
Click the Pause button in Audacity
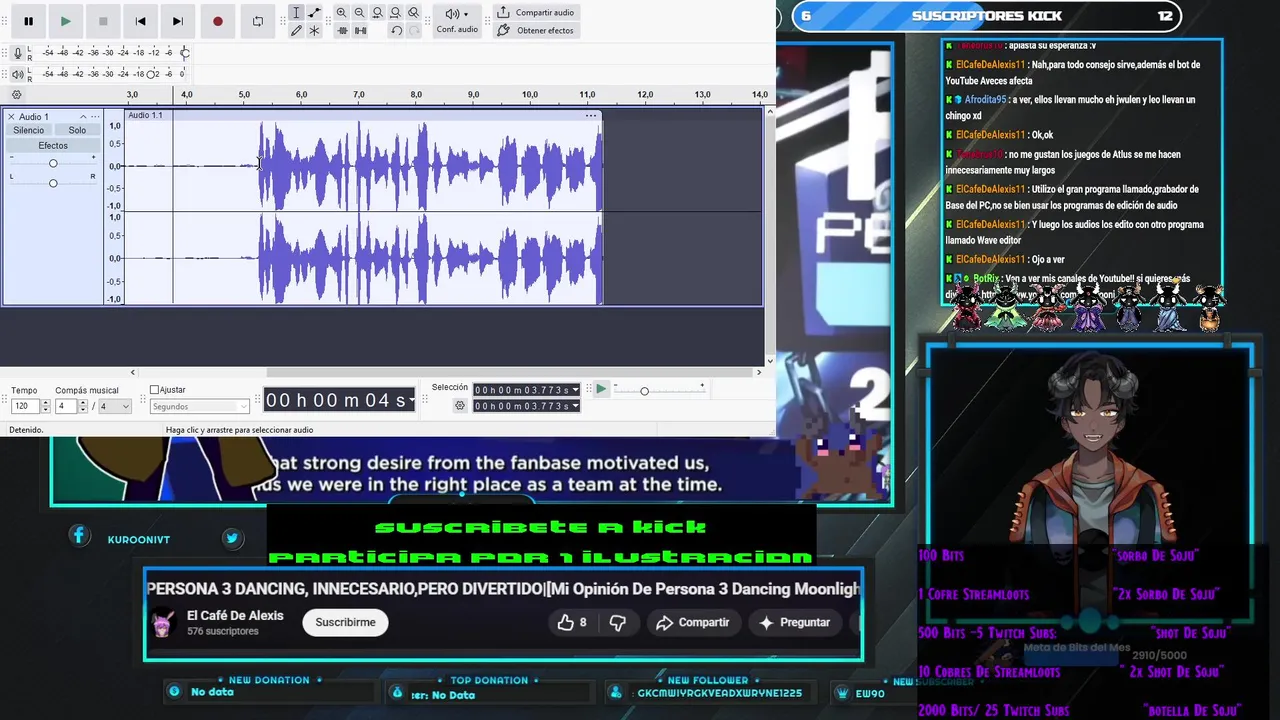28,21
